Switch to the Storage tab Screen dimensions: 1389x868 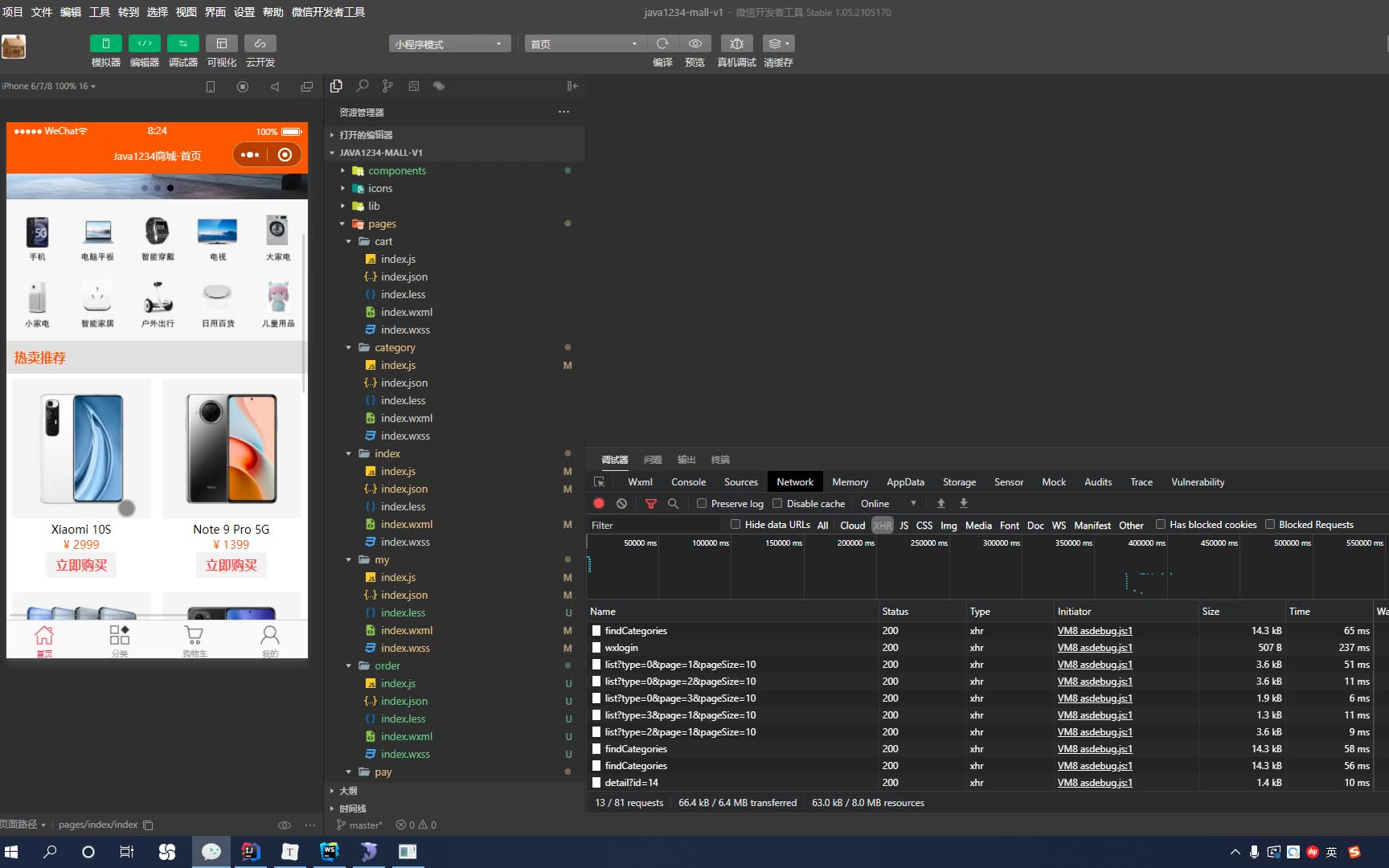point(959,481)
